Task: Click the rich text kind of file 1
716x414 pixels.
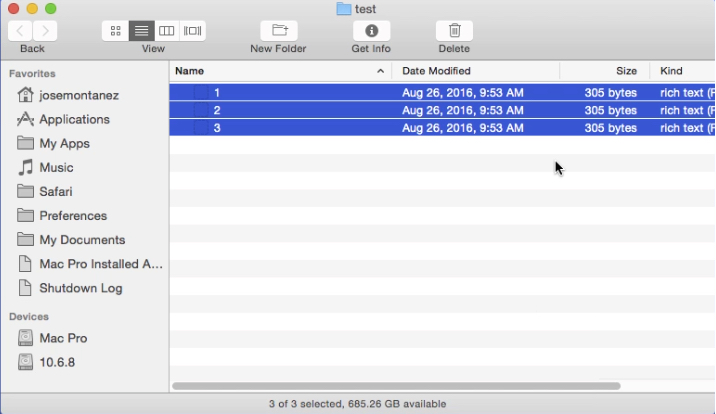Action: tap(687, 93)
